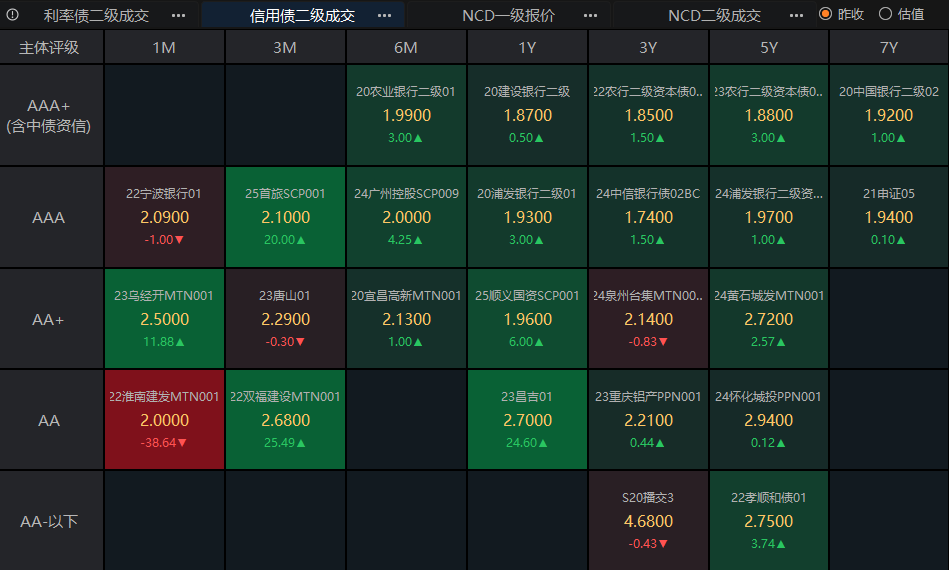The height and width of the screenshot is (570, 949).
Task: Select the AA+ rating row header
Action: [x=49, y=320]
